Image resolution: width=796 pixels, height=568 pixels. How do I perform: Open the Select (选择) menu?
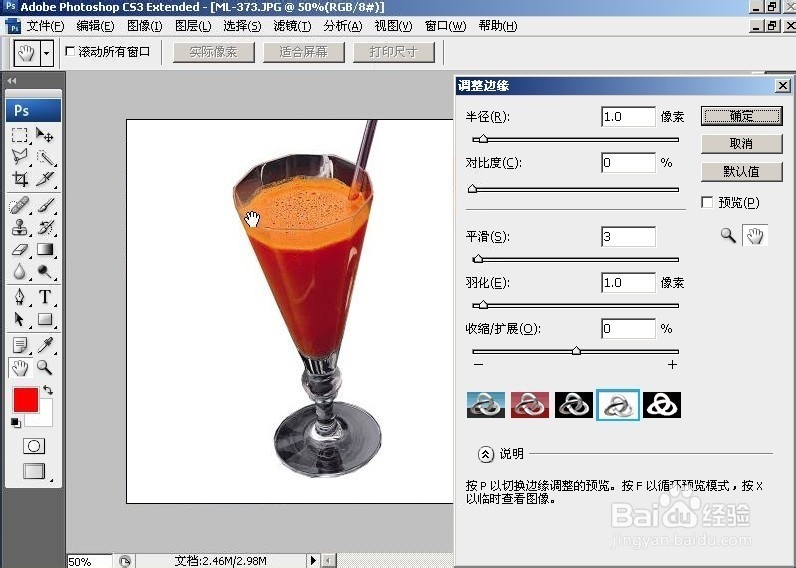(242, 26)
